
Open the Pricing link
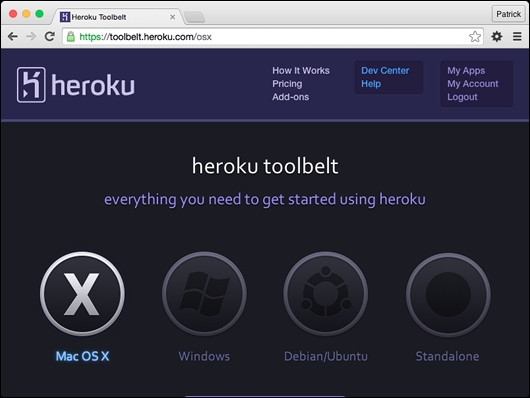(x=287, y=84)
